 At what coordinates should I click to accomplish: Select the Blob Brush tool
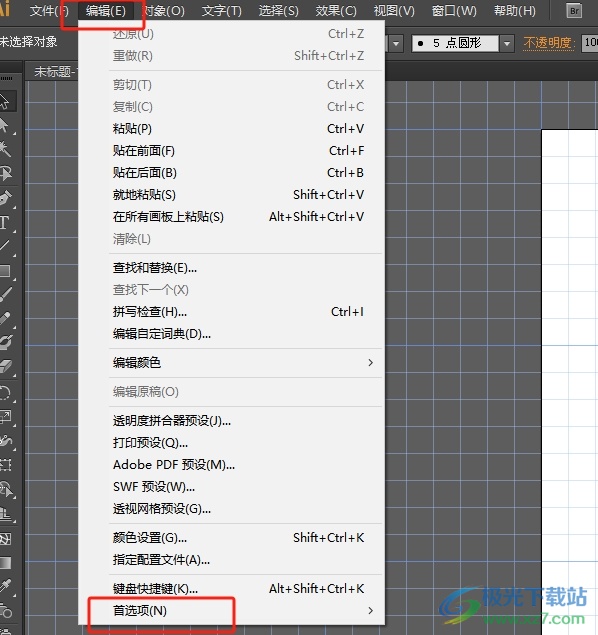point(6,343)
